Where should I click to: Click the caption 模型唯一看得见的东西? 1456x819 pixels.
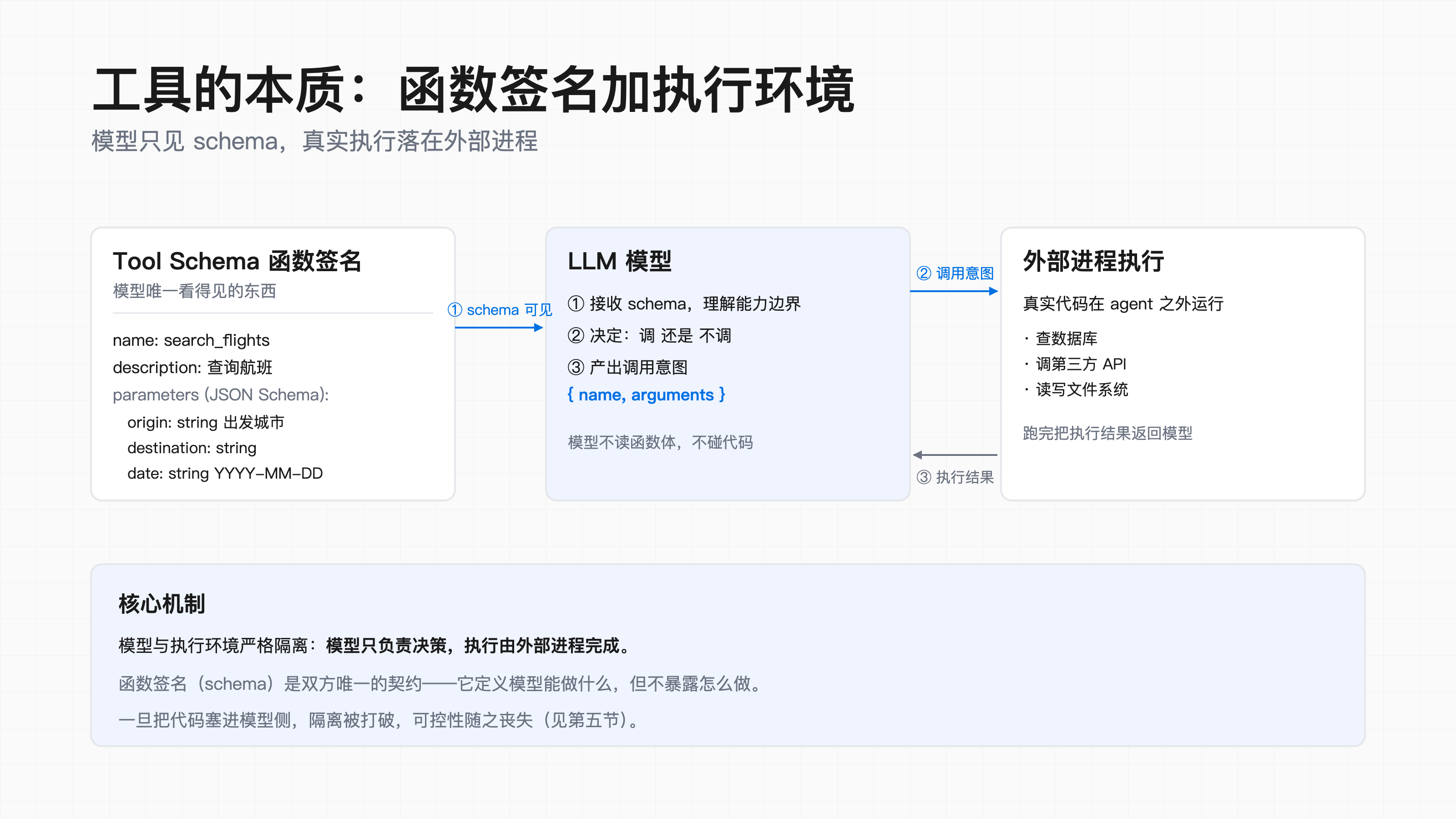point(194,291)
